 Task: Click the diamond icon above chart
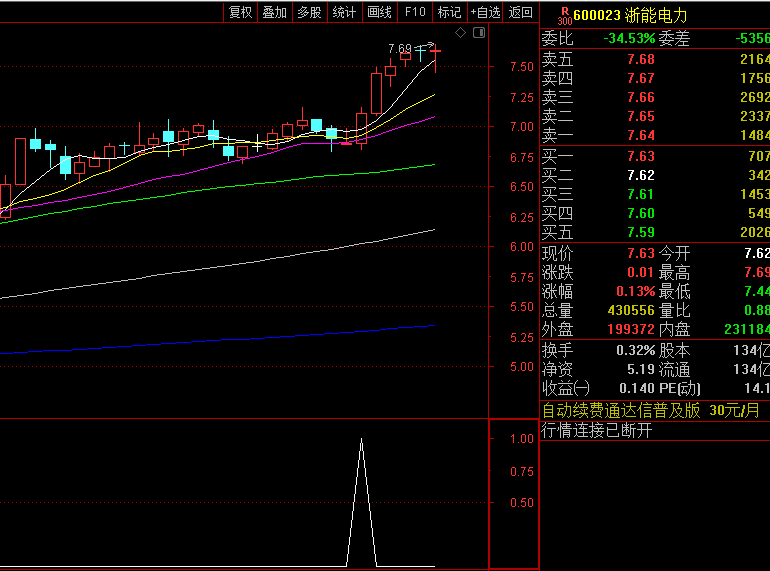click(x=460, y=33)
